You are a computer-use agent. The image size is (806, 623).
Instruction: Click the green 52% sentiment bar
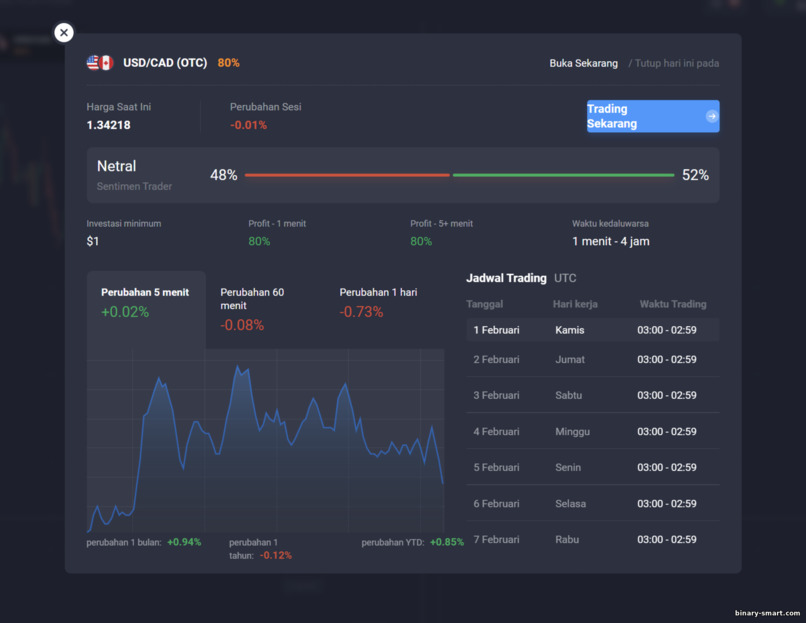pos(563,175)
